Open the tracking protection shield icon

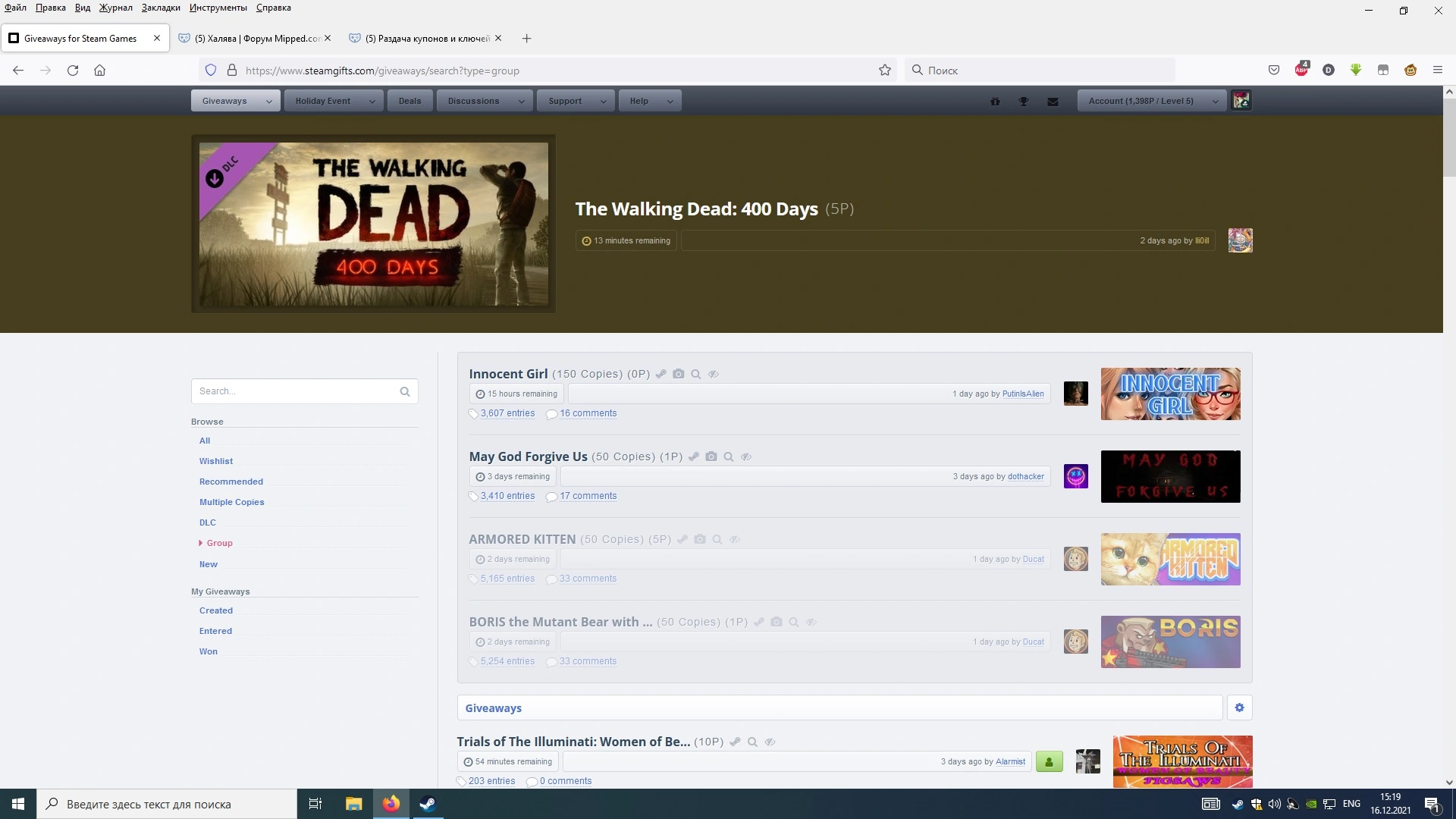click(x=211, y=71)
